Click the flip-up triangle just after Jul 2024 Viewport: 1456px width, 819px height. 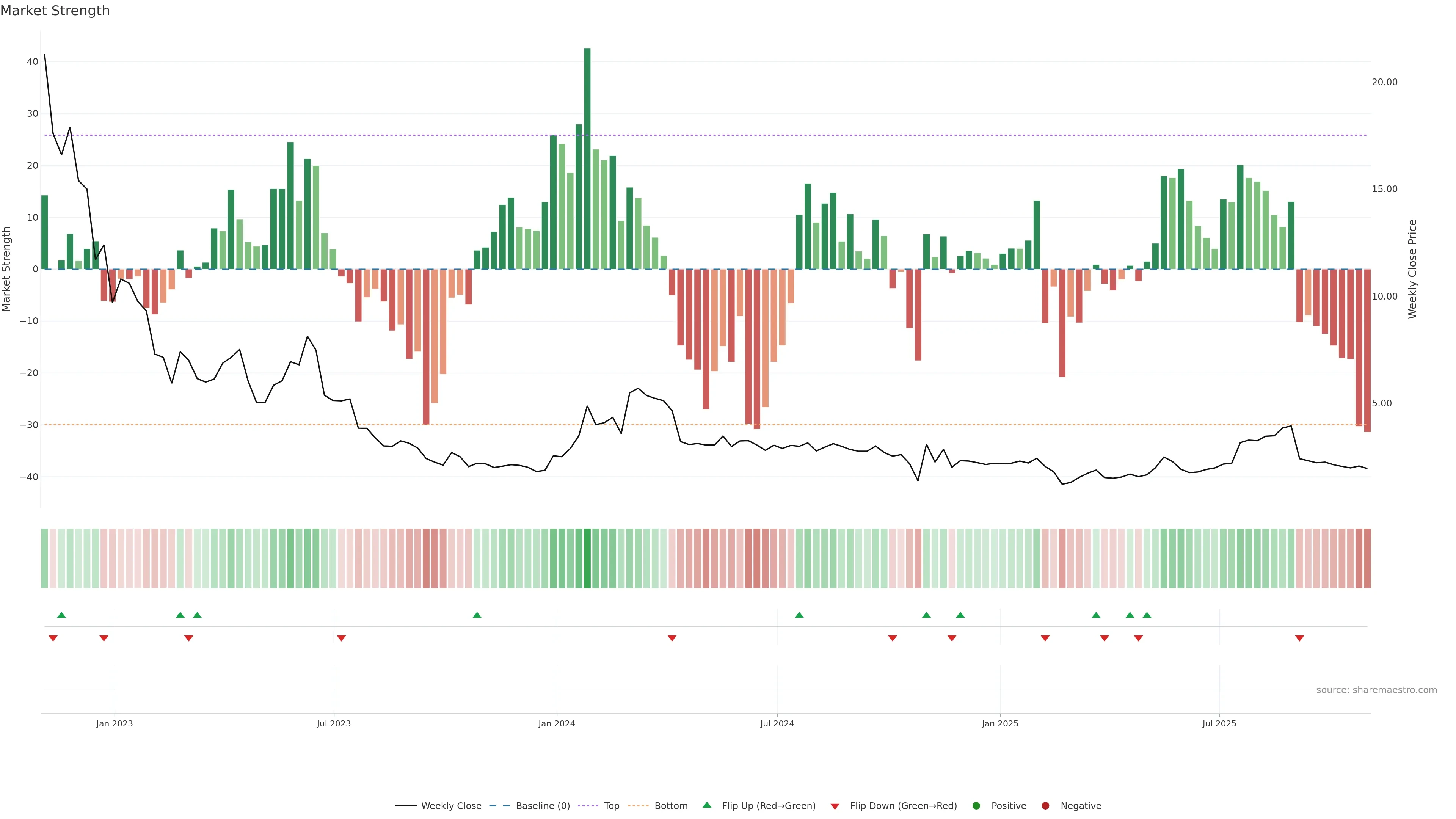[x=799, y=615]
